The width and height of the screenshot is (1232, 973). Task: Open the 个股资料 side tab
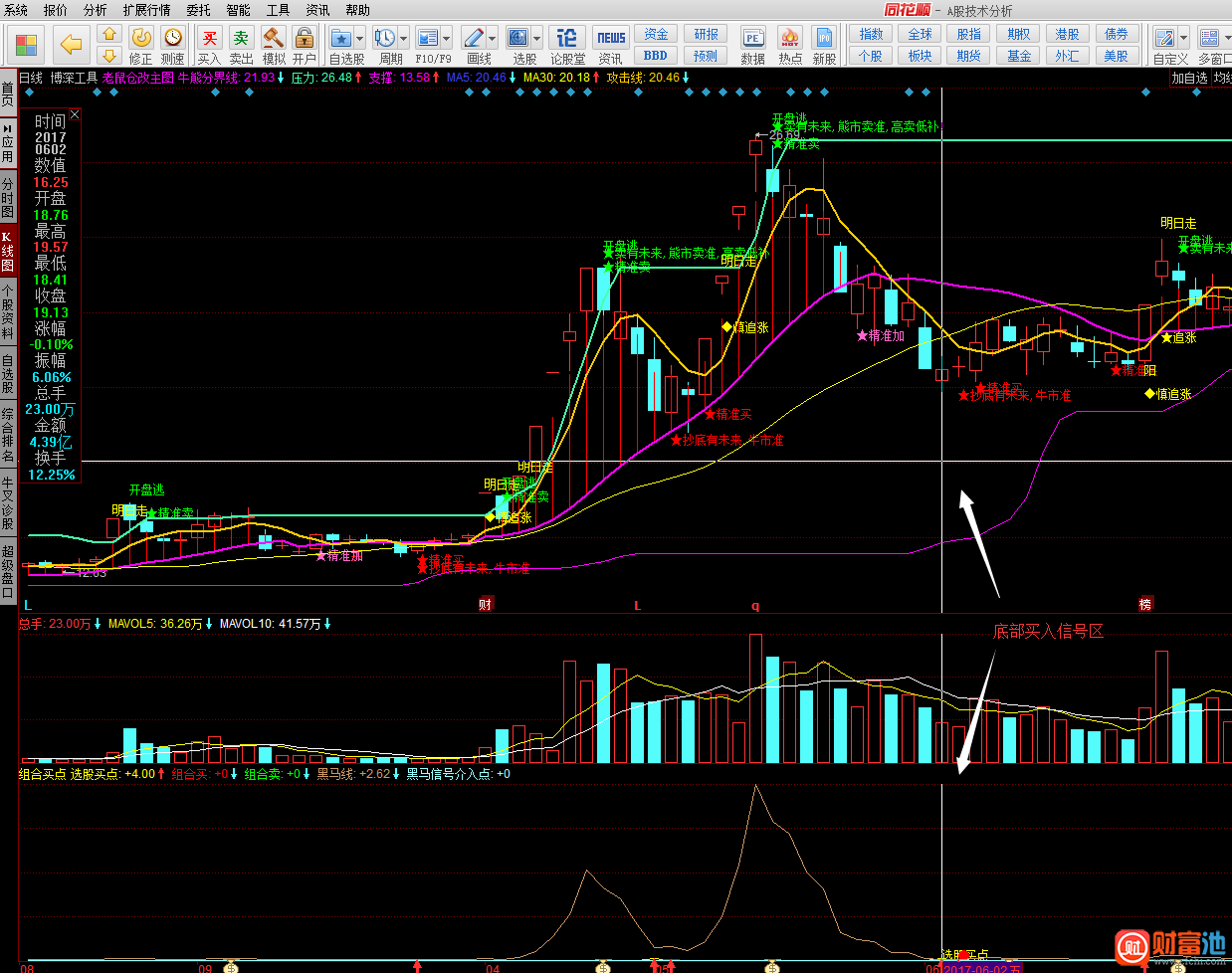point(8,312)
